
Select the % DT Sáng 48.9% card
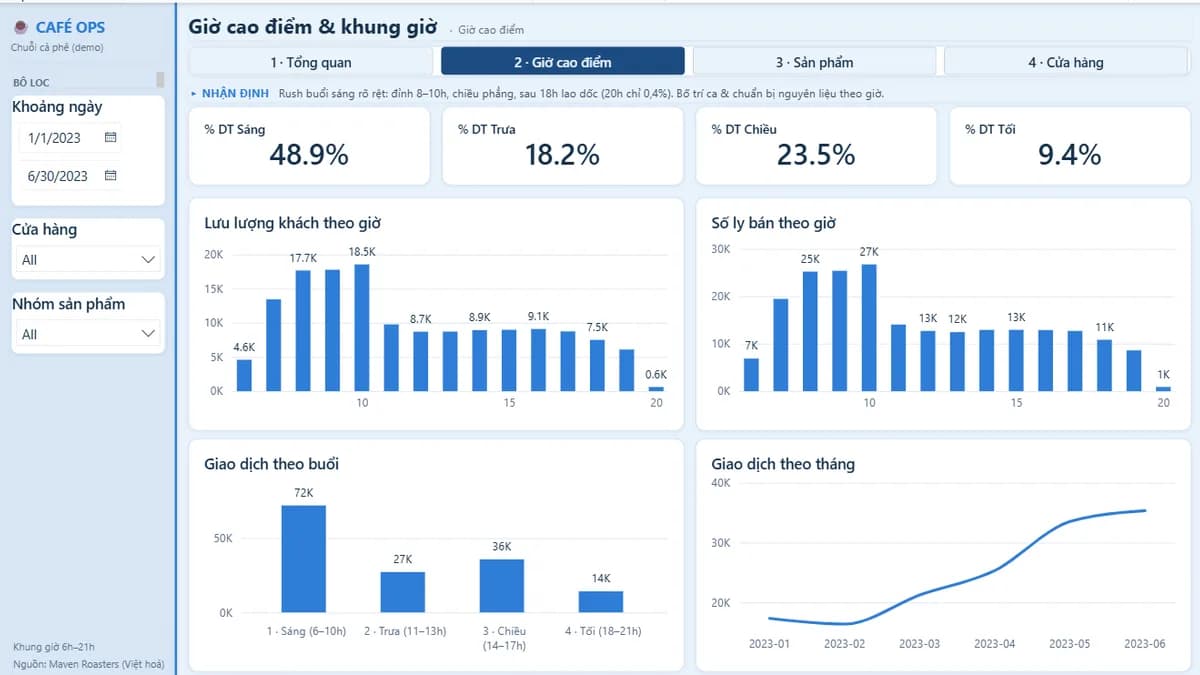(309, 146)
